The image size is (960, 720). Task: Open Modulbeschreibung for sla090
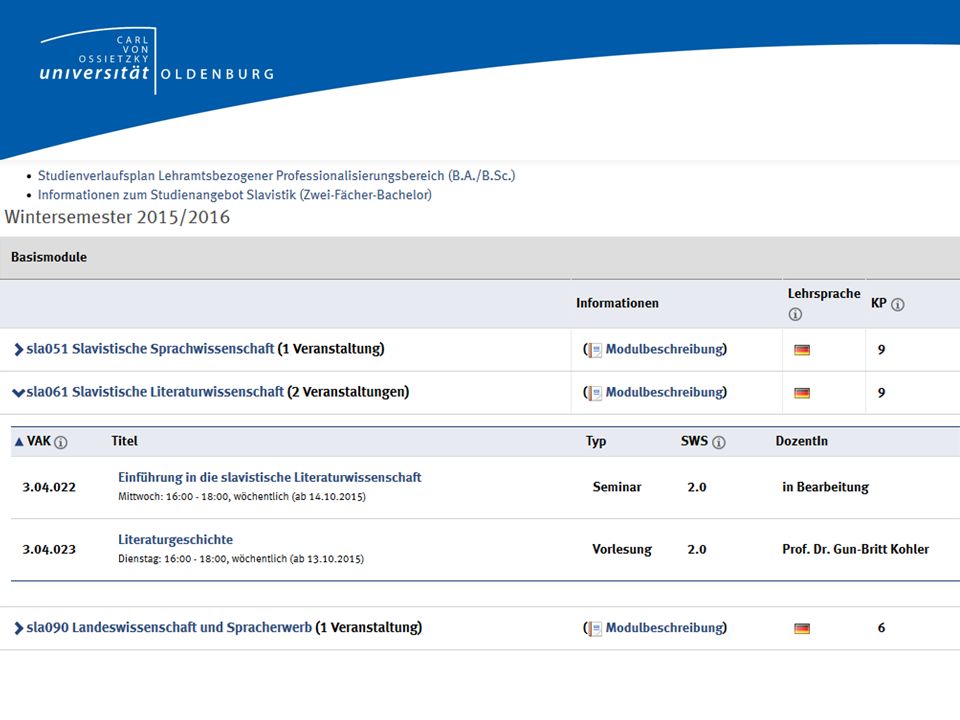click(x=664, y=628)
